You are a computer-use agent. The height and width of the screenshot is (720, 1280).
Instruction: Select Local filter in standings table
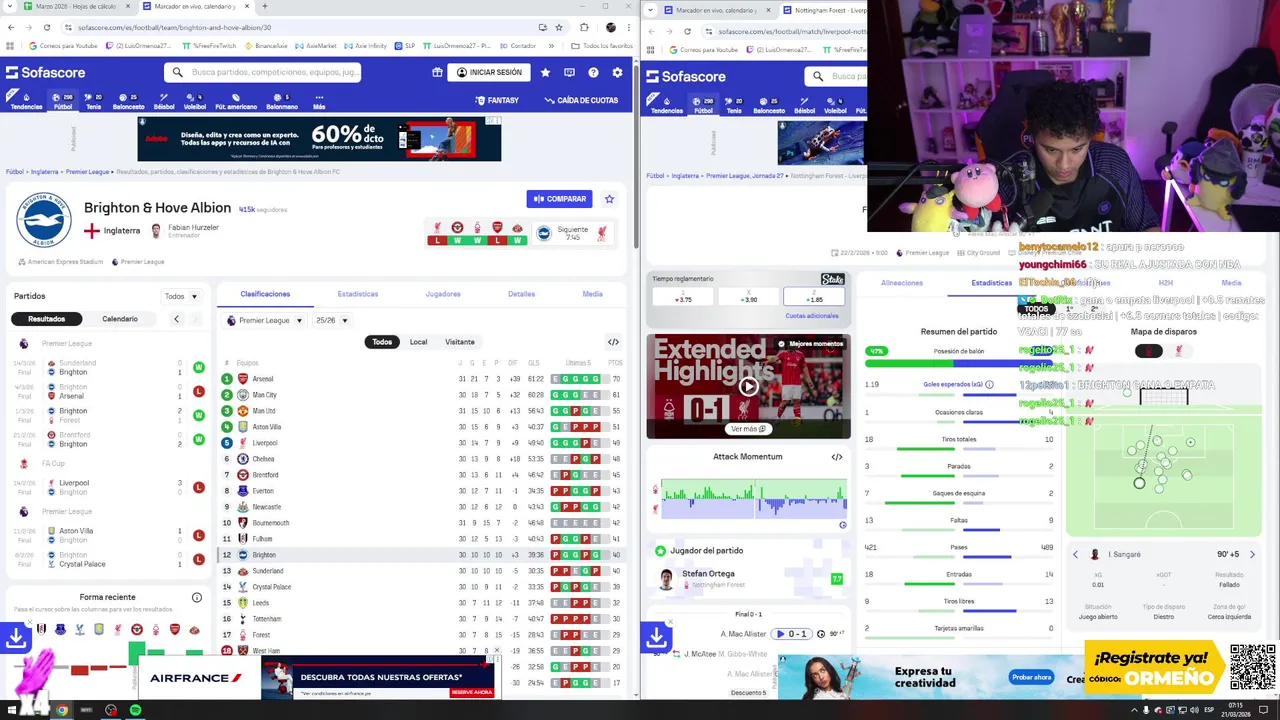click(418, 342)
